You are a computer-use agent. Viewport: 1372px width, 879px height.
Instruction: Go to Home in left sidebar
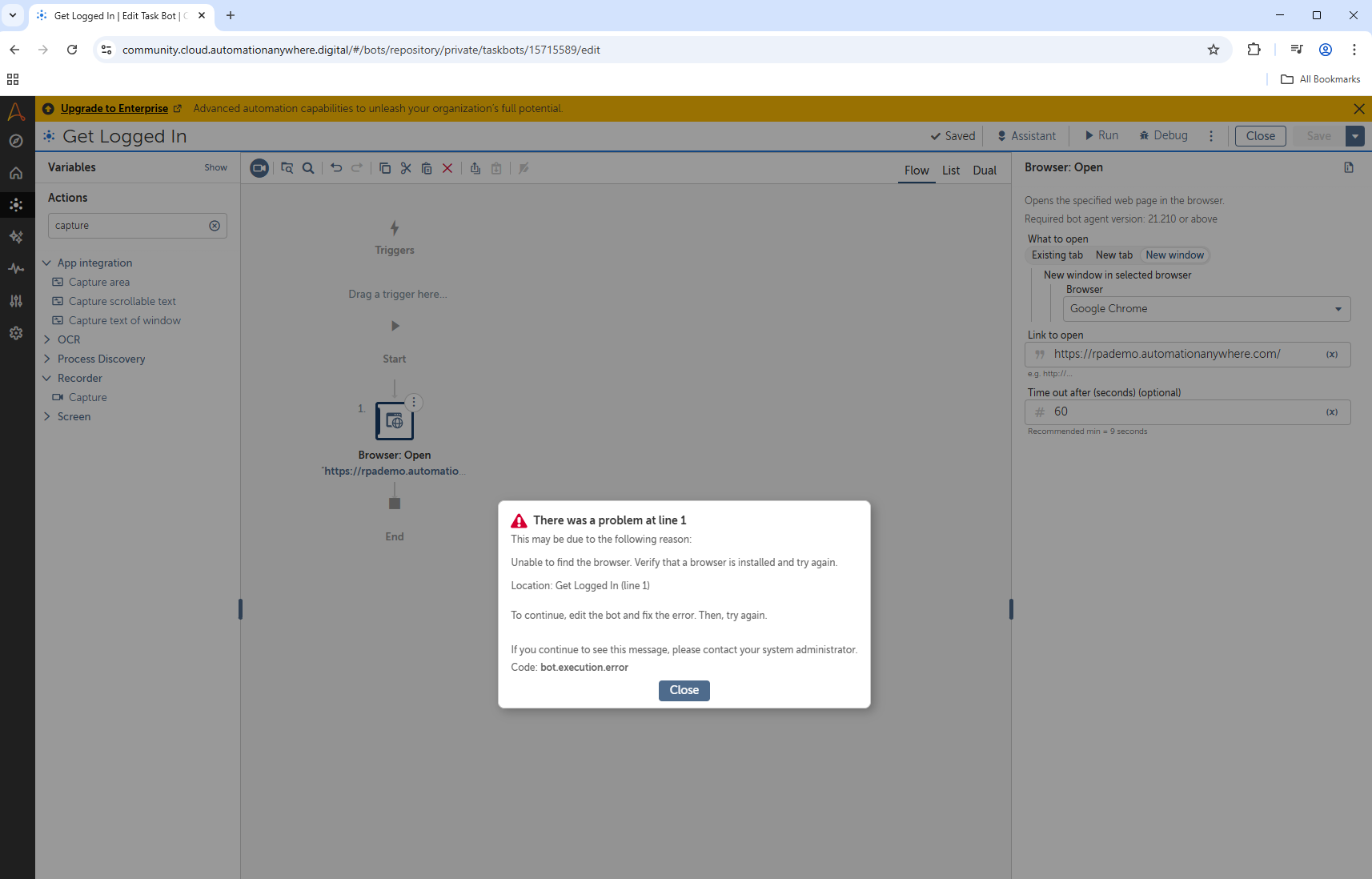click(16, 173)
